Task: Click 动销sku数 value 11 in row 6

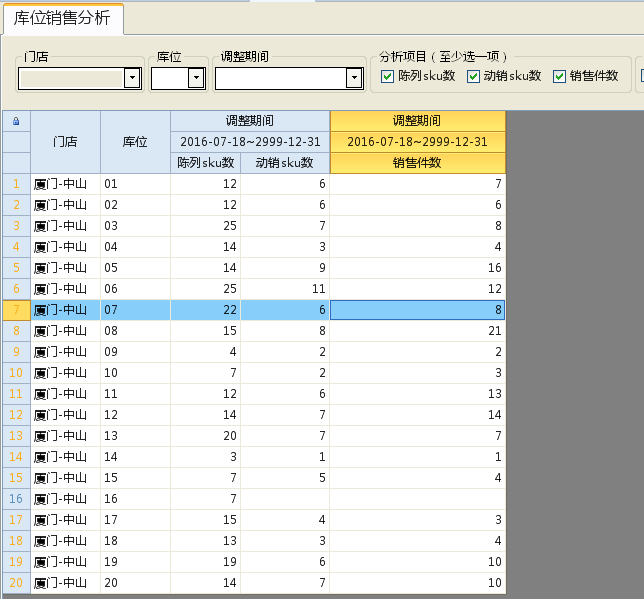Action: [x=285, y=289]
